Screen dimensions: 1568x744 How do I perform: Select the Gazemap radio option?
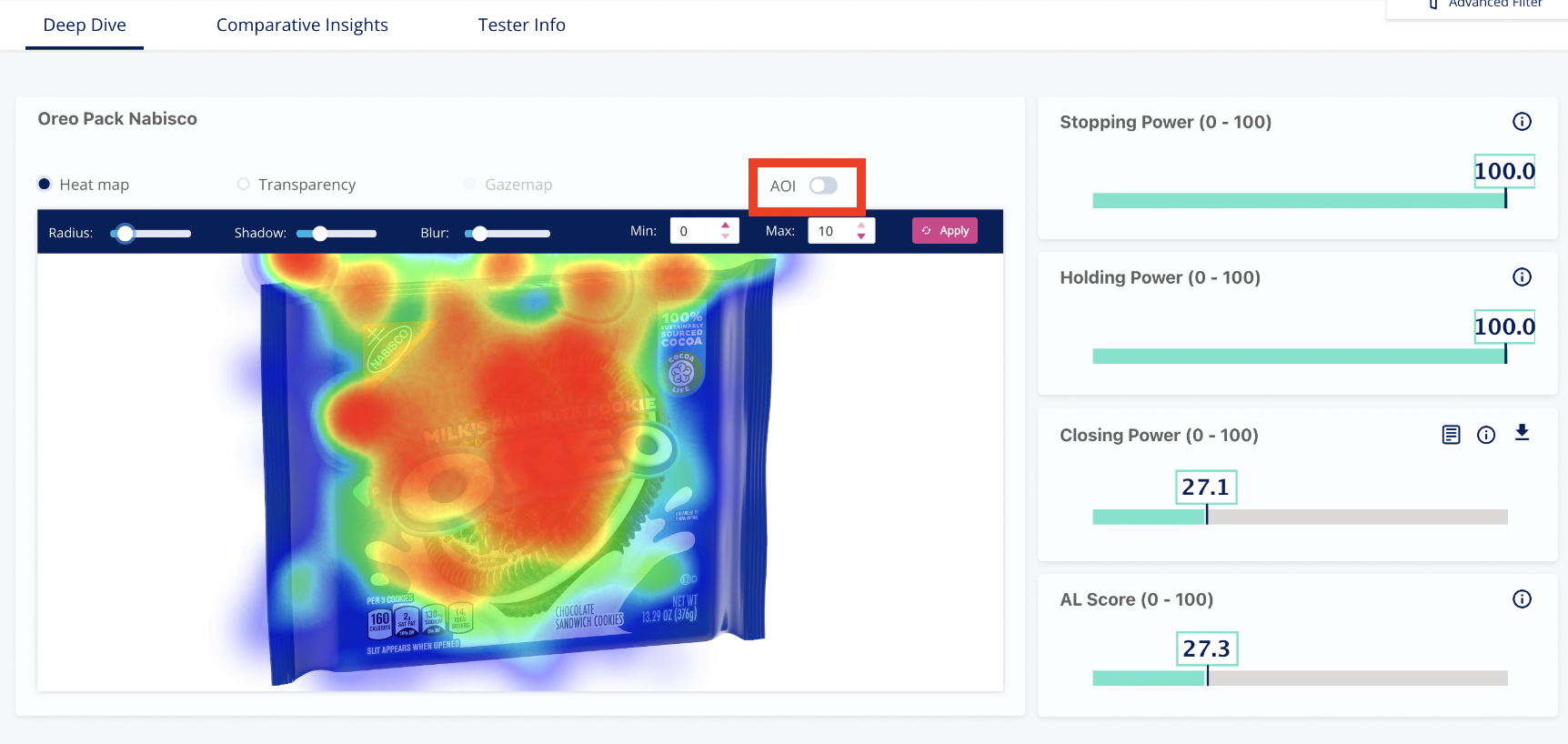click(x=469, y=184)
